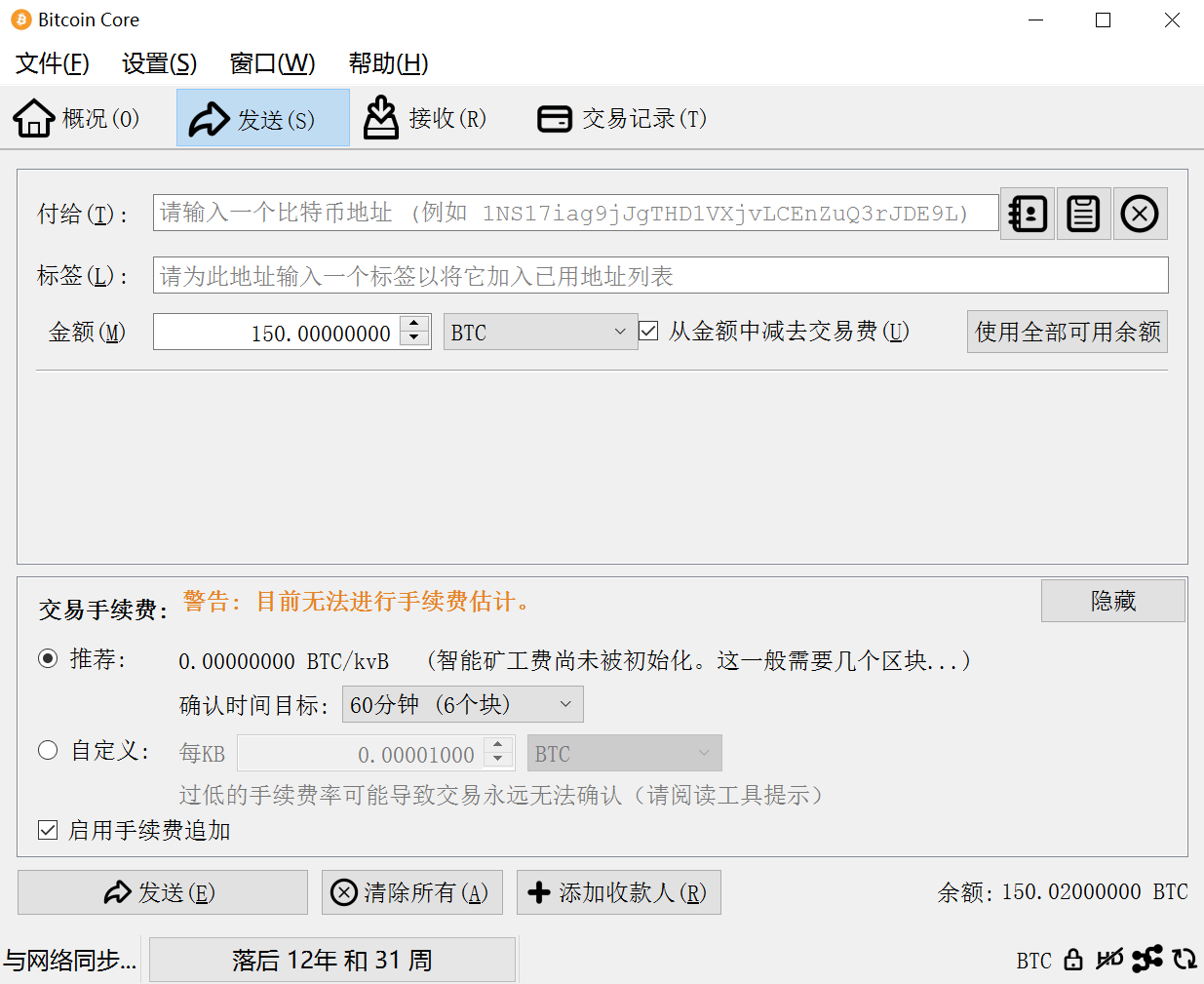Click the wallet encryption lock icon
Screen dimensions: 1204x984
click(1073, 960)
